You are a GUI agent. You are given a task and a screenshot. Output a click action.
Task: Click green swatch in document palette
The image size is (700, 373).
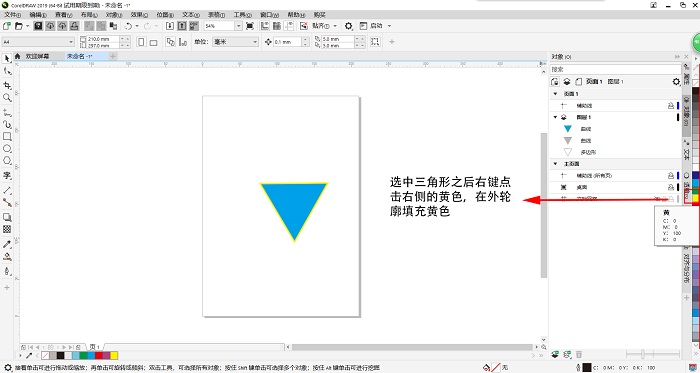click(x=83, y=356)
